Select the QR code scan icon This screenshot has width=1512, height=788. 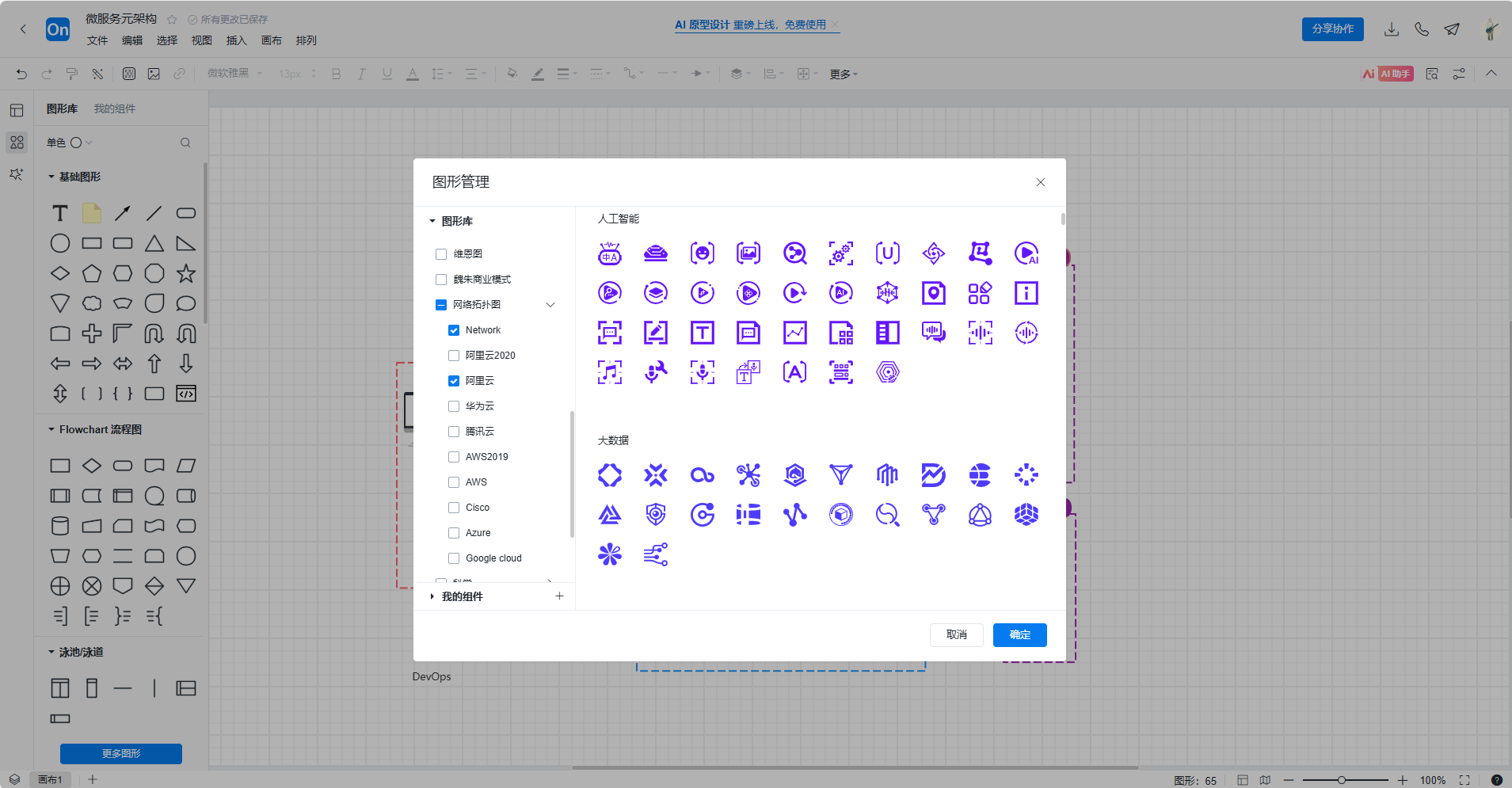(841, 372)
